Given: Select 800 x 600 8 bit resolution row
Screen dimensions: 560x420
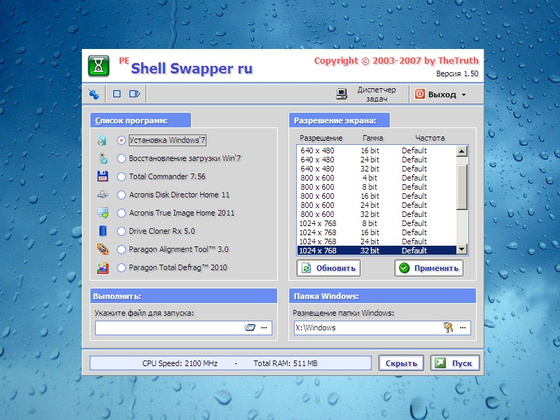Looking at the screenshot, I should tap(377, 187).
